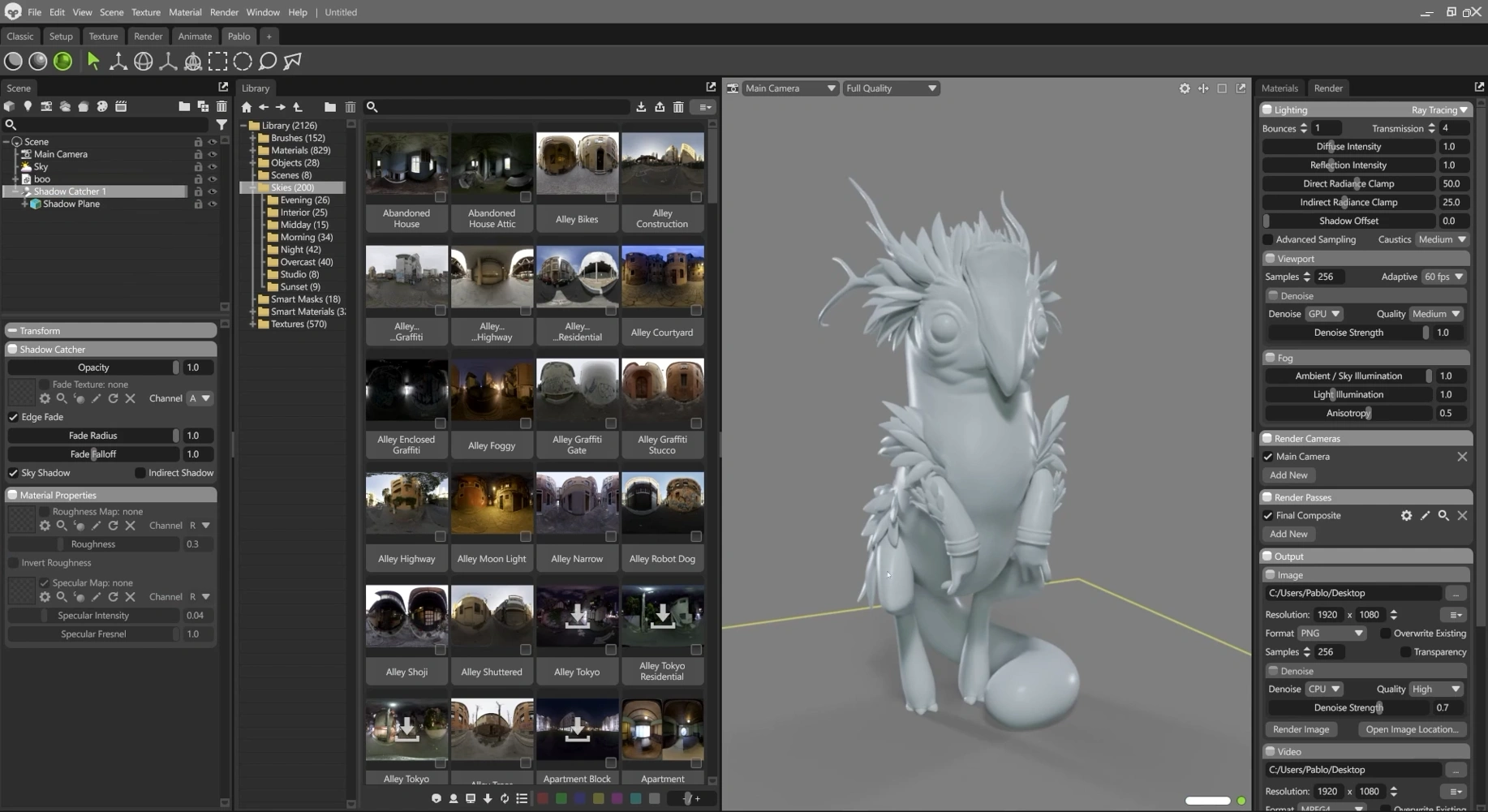Activate the lasso selection tool
Screen dimensions: 1488x812
[268, 62]
